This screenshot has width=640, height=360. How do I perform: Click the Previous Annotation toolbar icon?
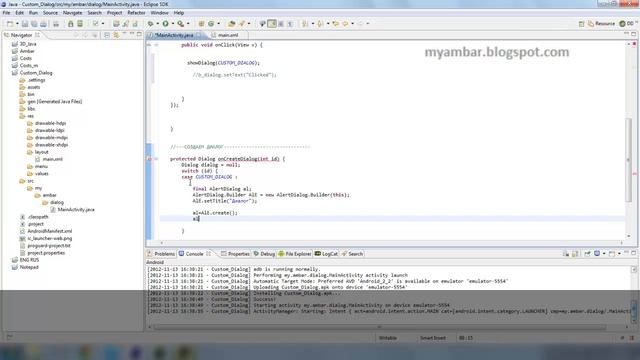pos(320,24)
